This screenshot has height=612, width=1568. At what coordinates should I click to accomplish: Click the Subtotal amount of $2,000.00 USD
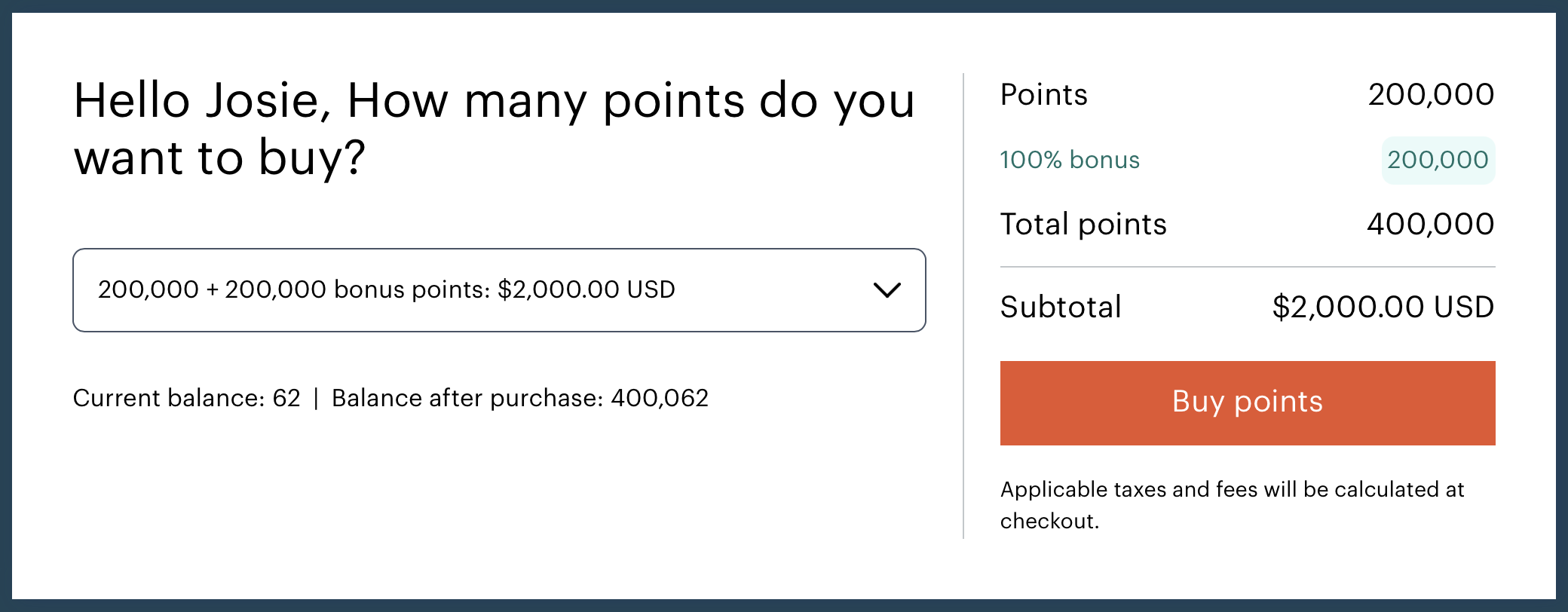[1383, 306]
